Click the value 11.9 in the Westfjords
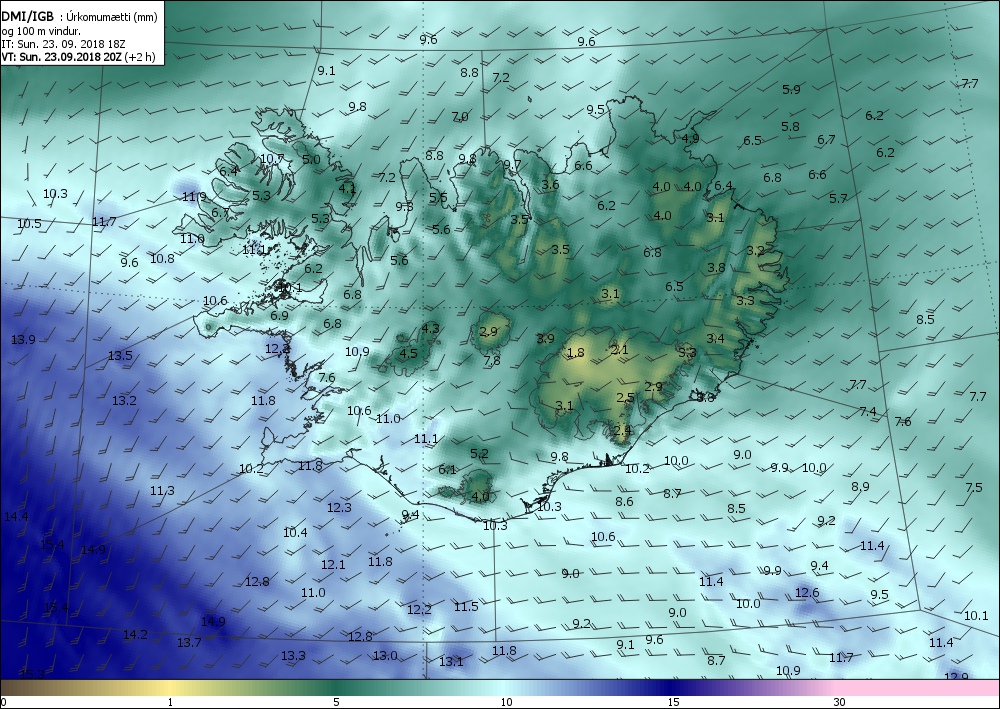 [195, 196]
